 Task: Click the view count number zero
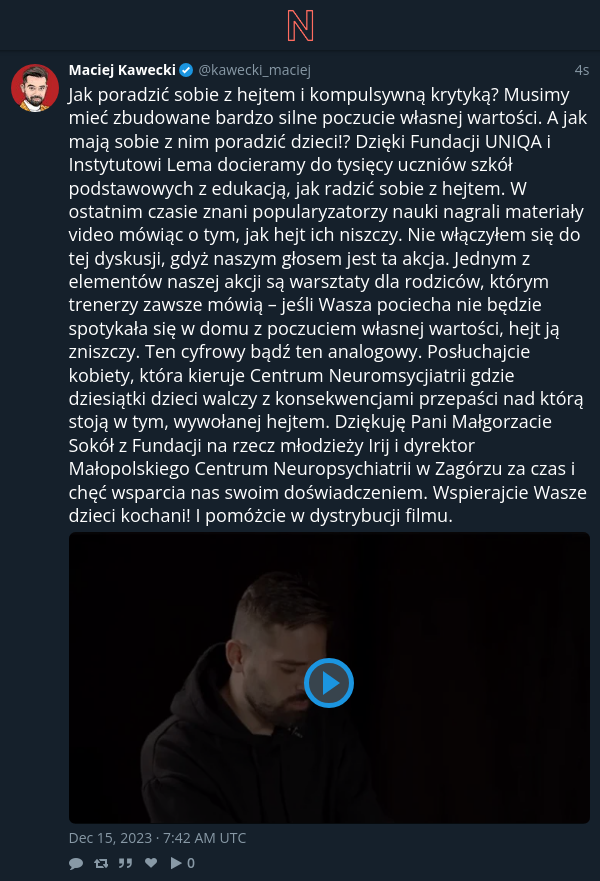[x=191, y=863]
